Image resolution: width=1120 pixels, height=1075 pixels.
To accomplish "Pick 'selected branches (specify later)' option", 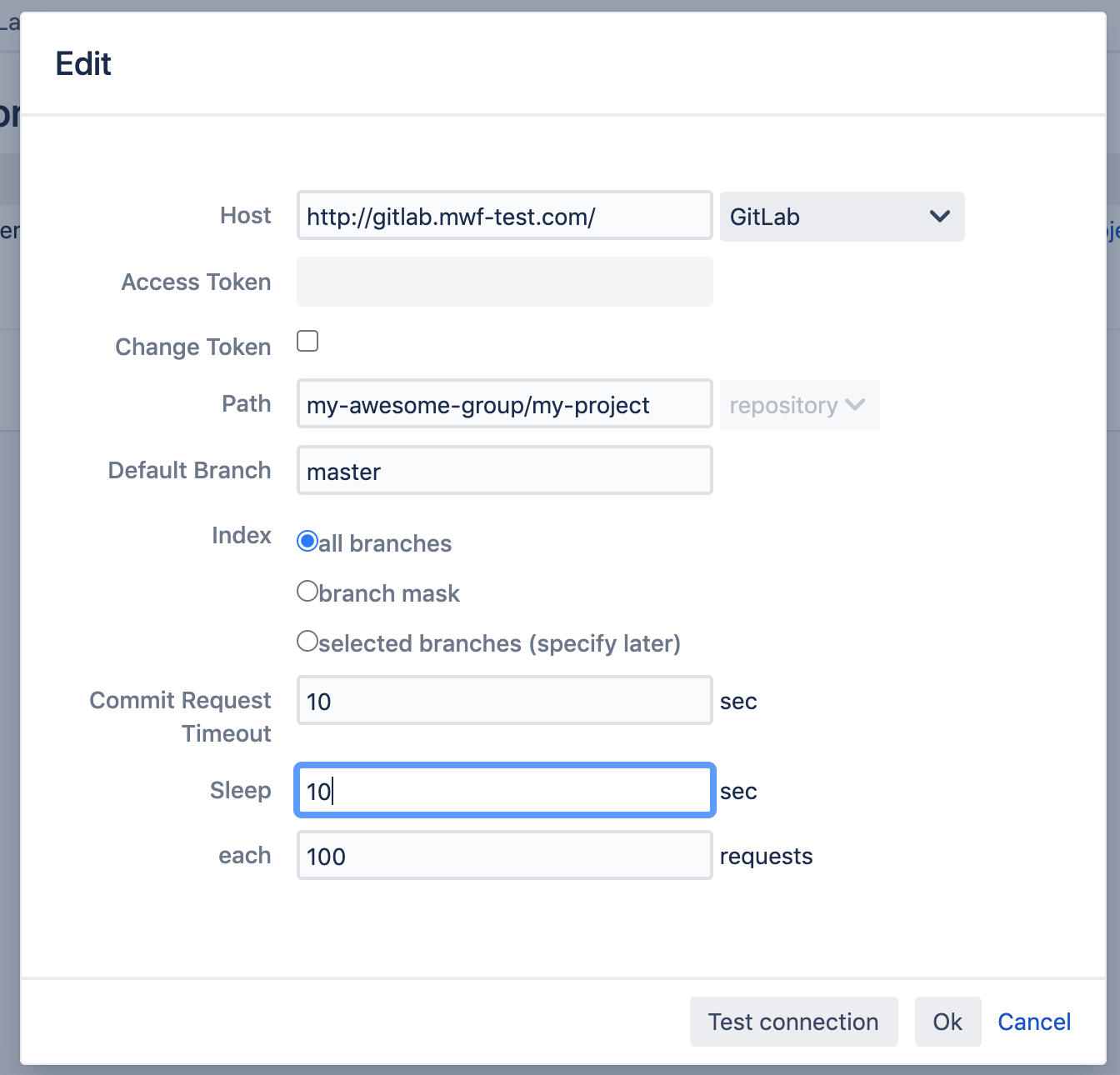I will click(x=307, y=642).
